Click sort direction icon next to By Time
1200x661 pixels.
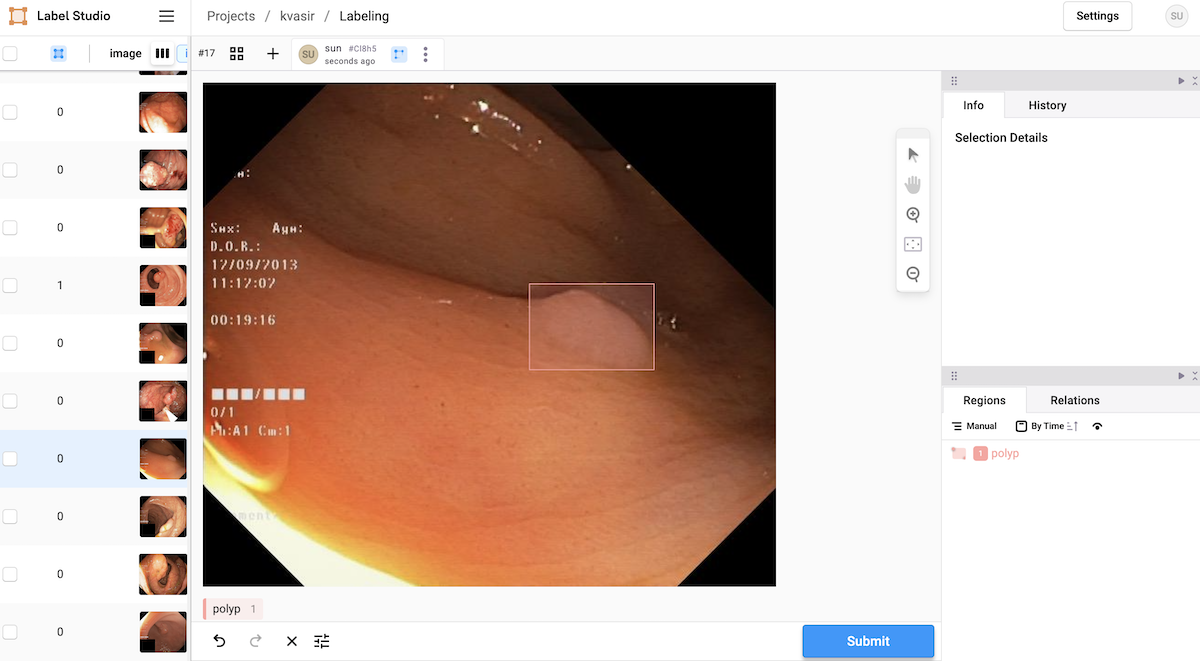(1072, 426)
